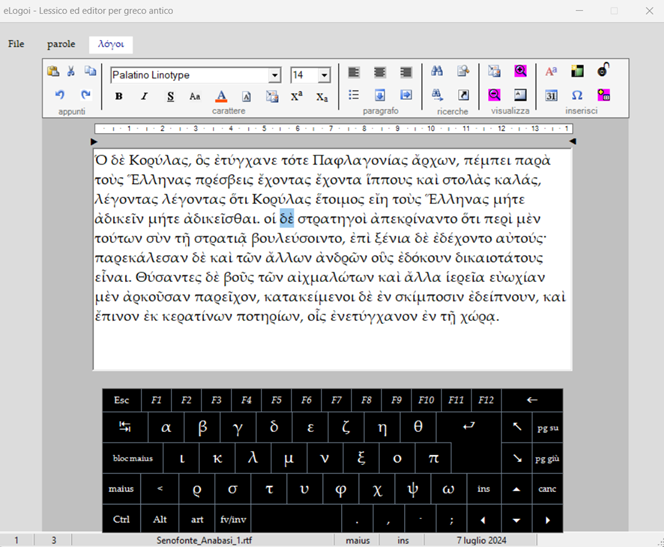664x547 pixels.
Task: Click the Paste clipboard icon
Action: (x=53, y=72)
